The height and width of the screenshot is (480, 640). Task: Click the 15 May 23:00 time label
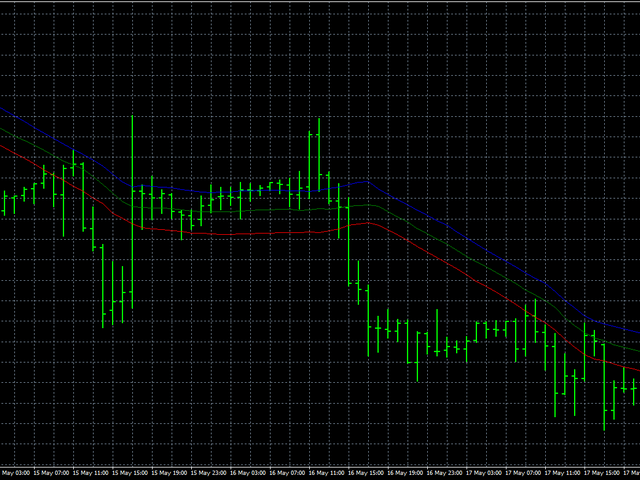(209, 473)
